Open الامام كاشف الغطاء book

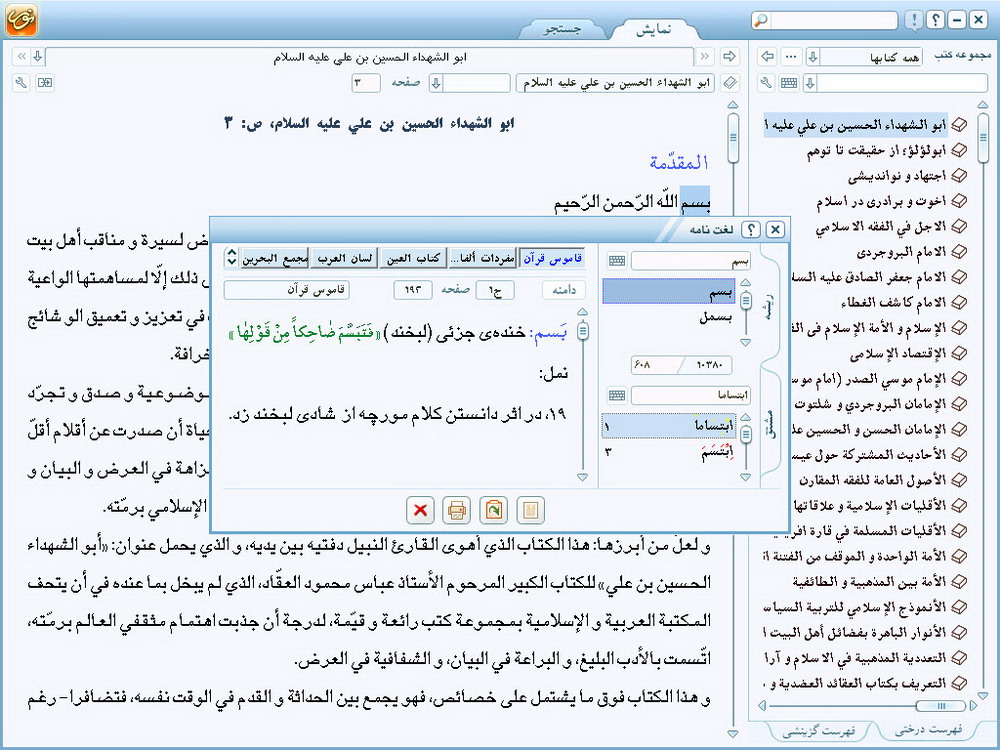[893, 303]
